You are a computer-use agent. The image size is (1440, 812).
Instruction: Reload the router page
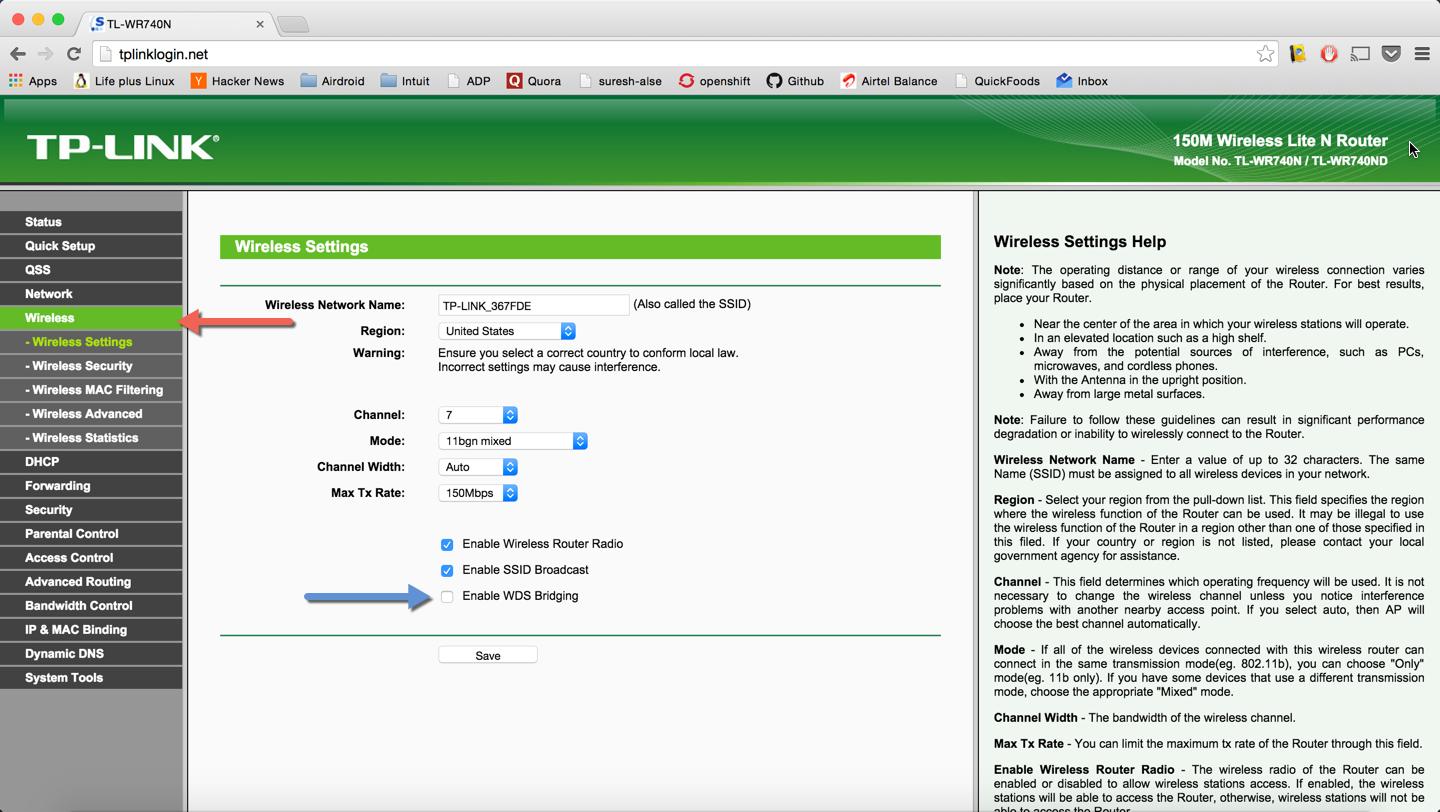[x=73, y=54]
